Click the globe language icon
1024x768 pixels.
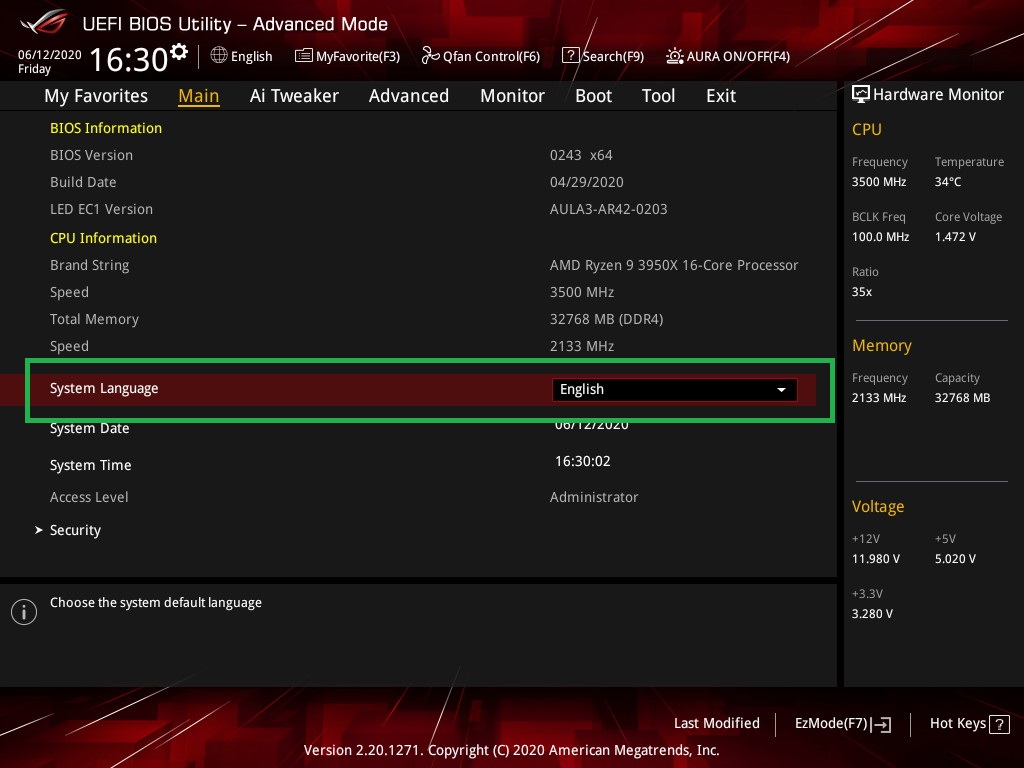tap(219, 56)
